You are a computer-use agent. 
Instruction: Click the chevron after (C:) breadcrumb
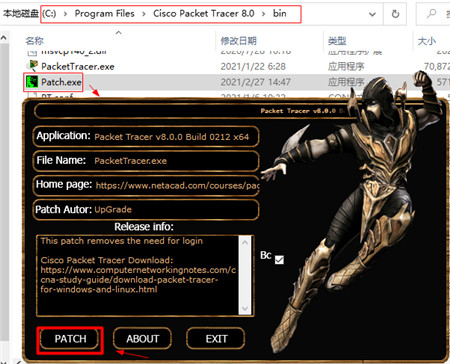[x=65, y=14]
